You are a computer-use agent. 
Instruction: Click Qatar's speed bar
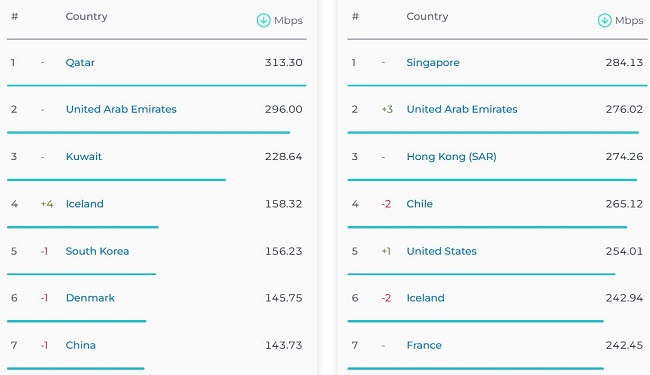coord(157,85)
